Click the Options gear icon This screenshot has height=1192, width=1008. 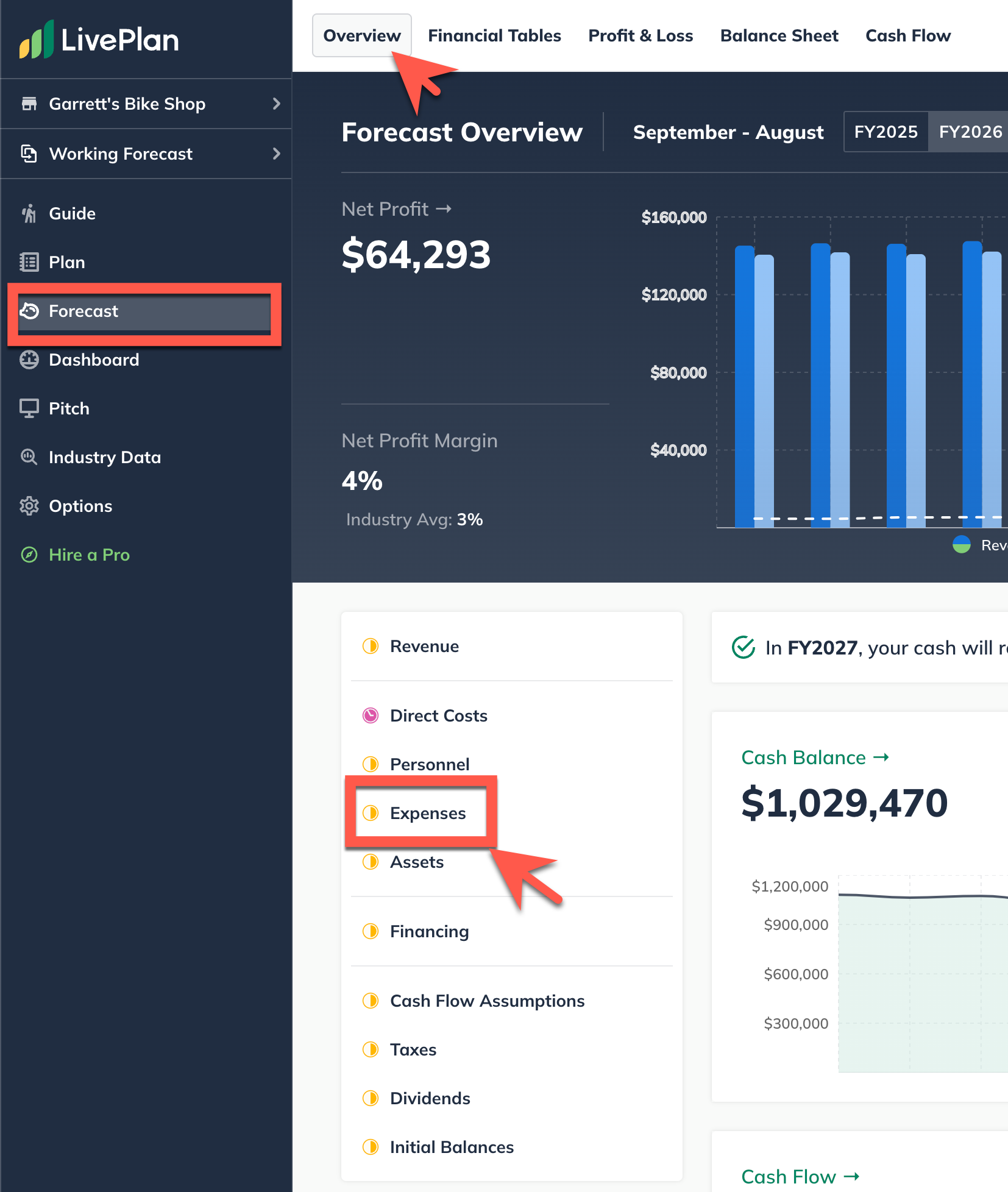(29, 506)
